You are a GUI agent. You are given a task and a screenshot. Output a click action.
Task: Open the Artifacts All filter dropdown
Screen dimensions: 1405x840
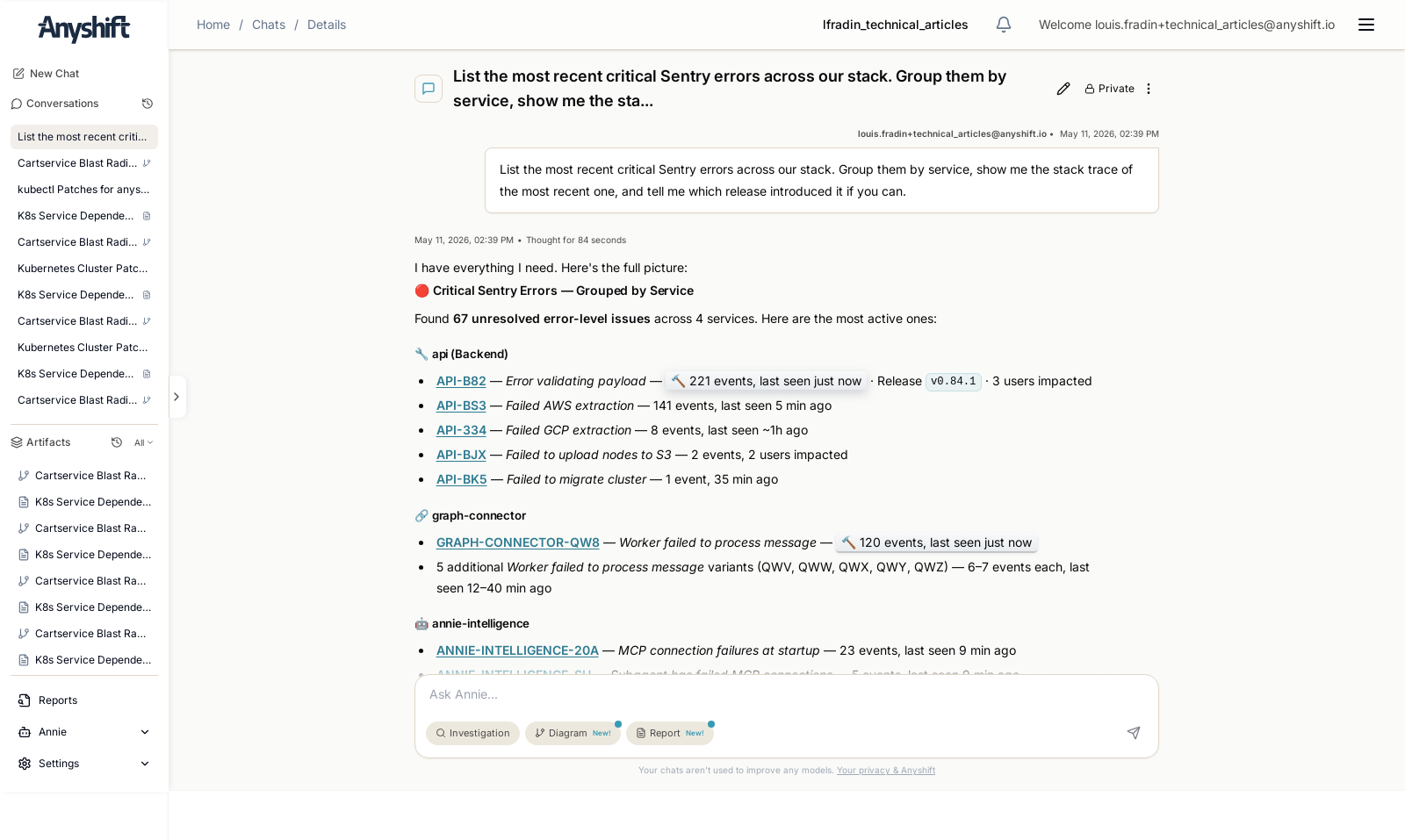(143, 443)
